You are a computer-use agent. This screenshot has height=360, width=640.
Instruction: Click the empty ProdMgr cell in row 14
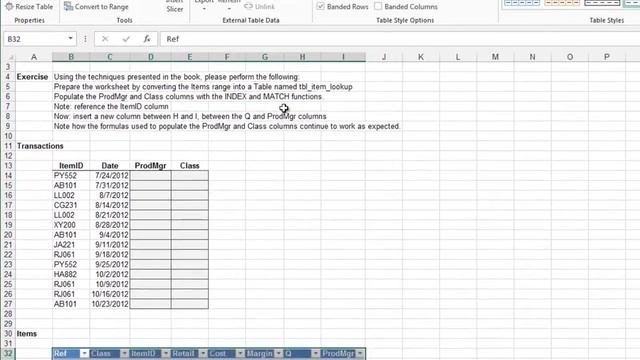[x=151, y=176]
